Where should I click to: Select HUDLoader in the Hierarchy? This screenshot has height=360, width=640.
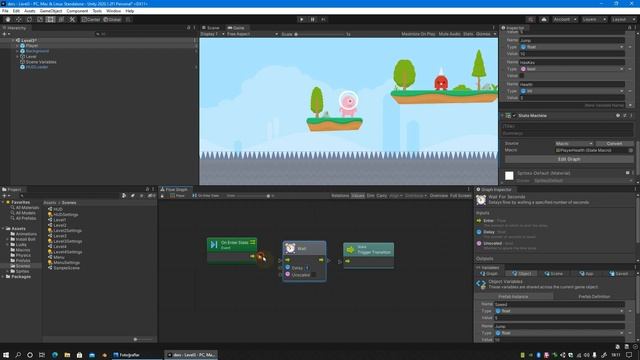(37, 67)
